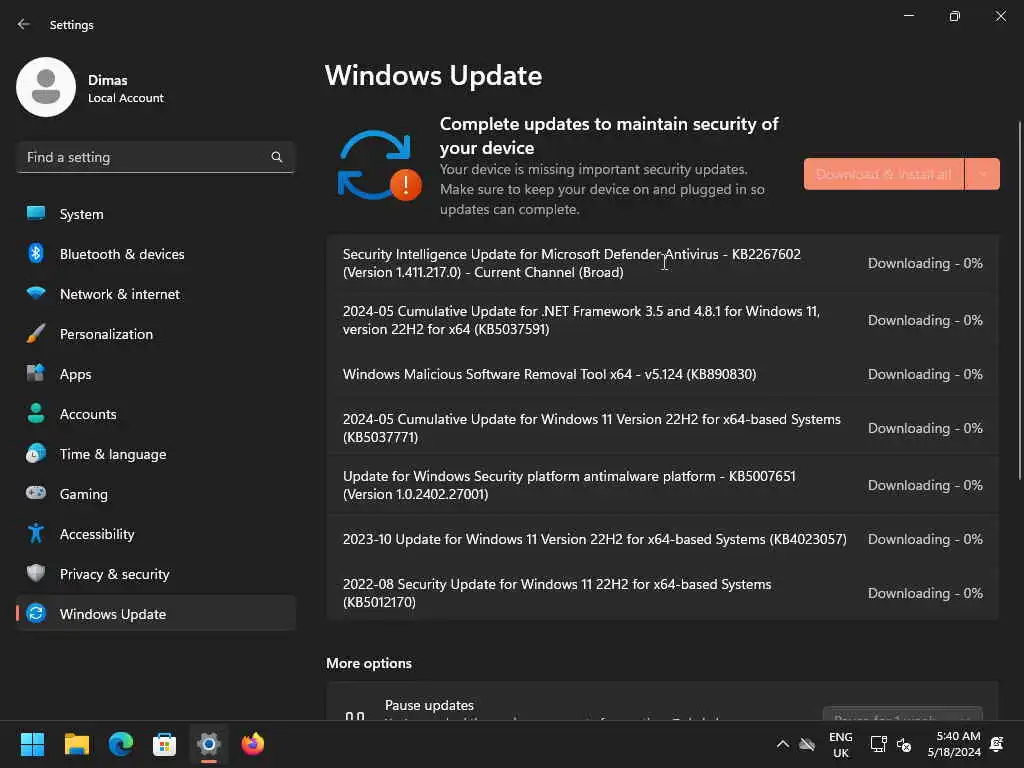The height and width of the screenshot is (768, 1024).
Task: Click the Dimas Local Account name
Action: tap(125, 88)
